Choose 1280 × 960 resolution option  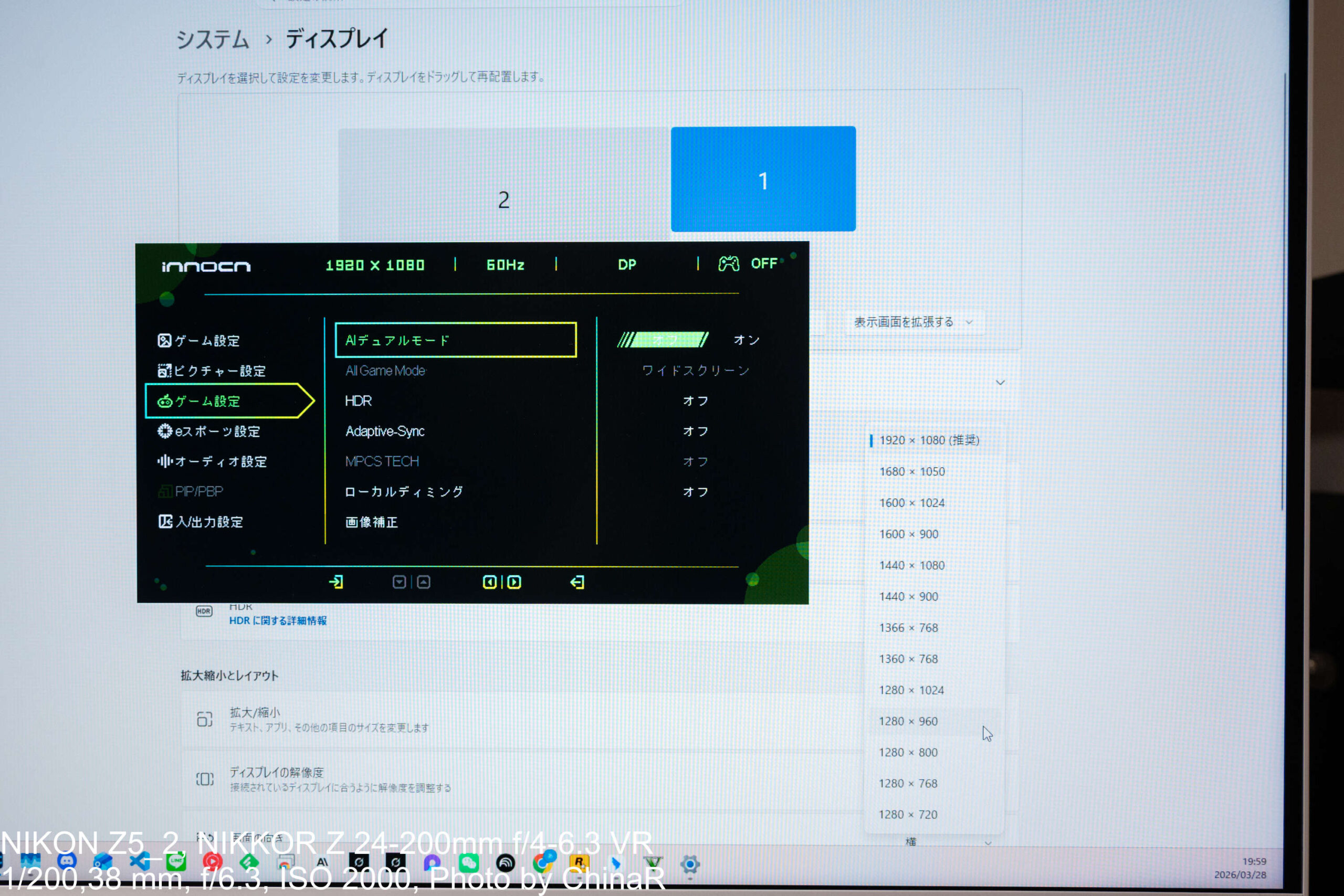coord(908,721)
